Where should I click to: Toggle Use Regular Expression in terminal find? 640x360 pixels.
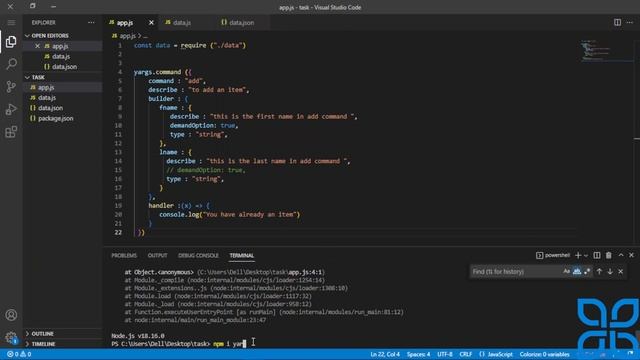pyautogui.click(x=587, y=271)
